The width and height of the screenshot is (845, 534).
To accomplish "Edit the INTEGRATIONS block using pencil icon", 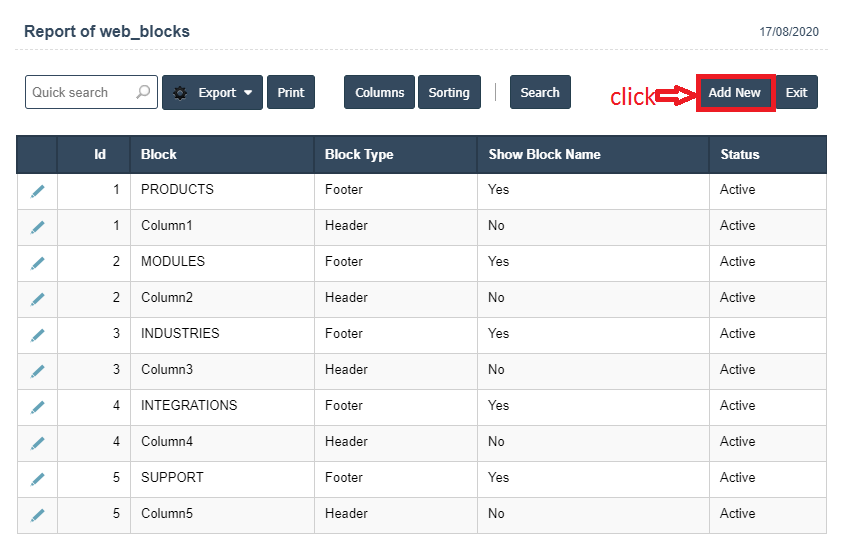I will pos(38,407).
